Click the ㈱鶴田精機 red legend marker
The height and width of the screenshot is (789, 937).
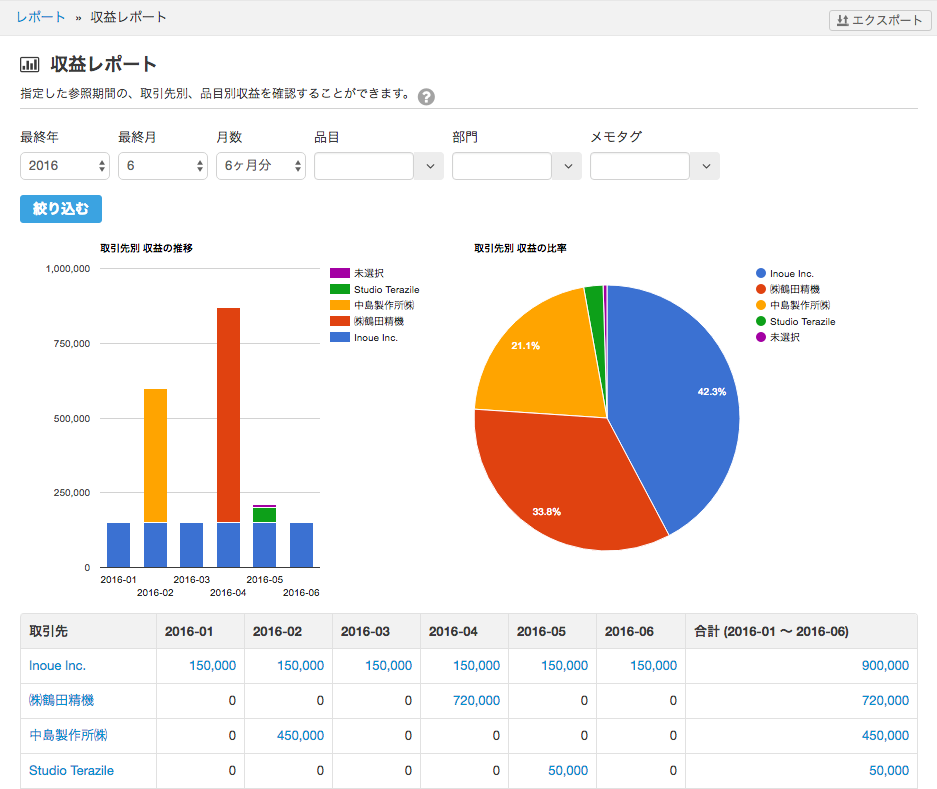tap(339, 320)
